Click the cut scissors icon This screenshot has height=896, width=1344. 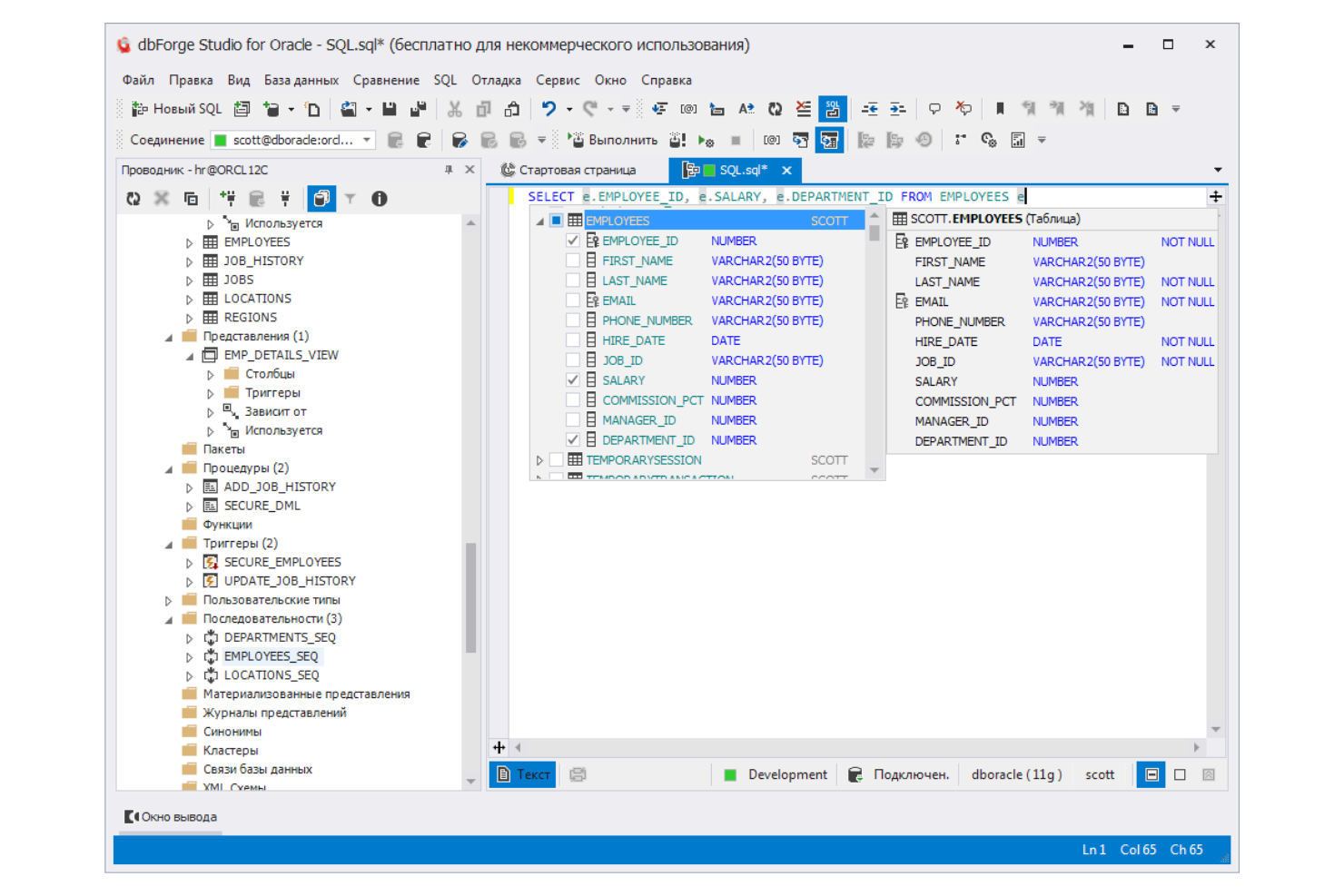click(x=455, y=109)
